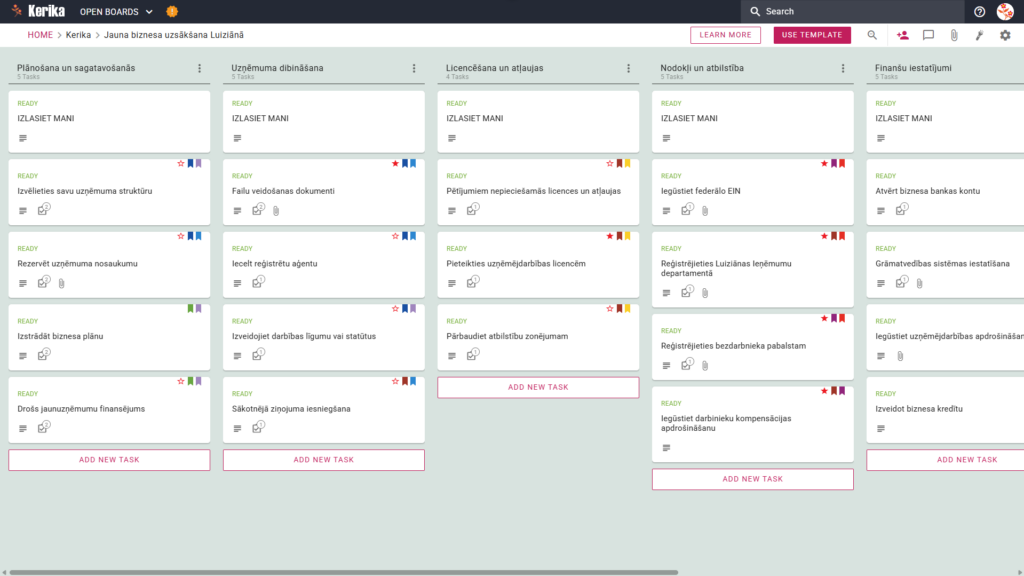
Task: Open details icon on Izstrādāt biznesa plānu
Action: pyautogui.click(x=23, y=356)
